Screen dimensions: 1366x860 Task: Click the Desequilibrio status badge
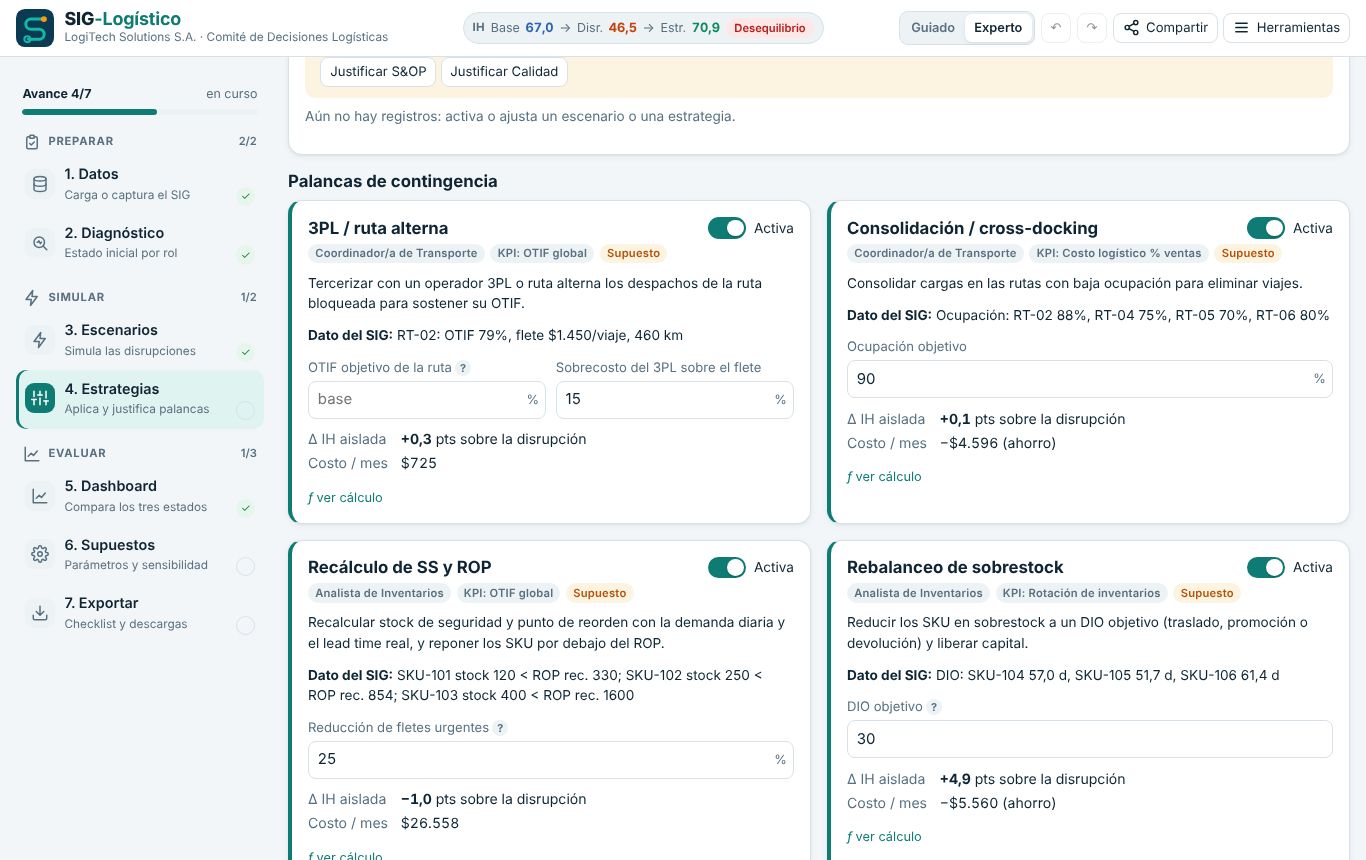click(x=770, y=28)
